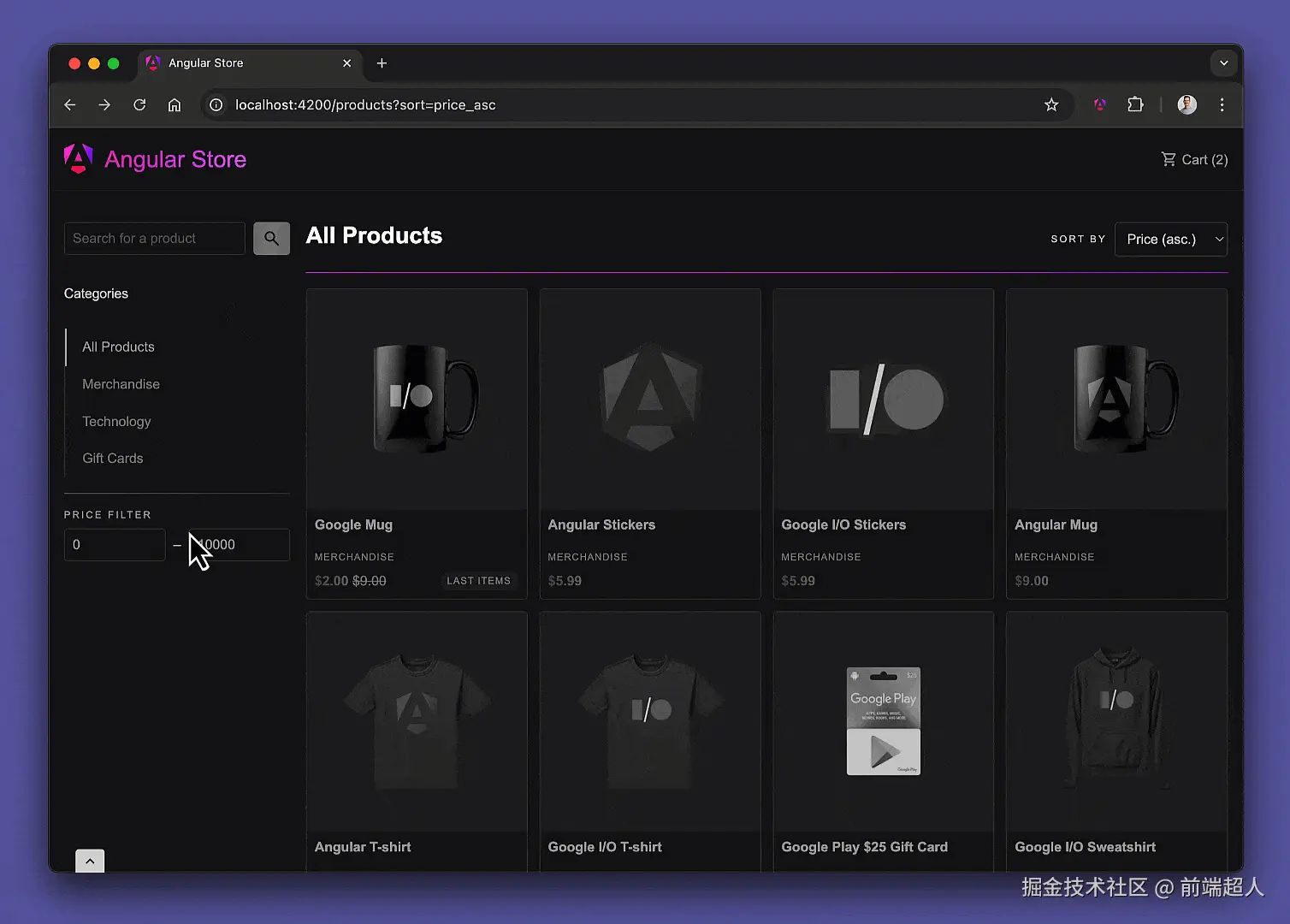Open the Angular DevTools extension icon
The width and height of the screenshot is (1290, 924).
tap(1100, 105)
